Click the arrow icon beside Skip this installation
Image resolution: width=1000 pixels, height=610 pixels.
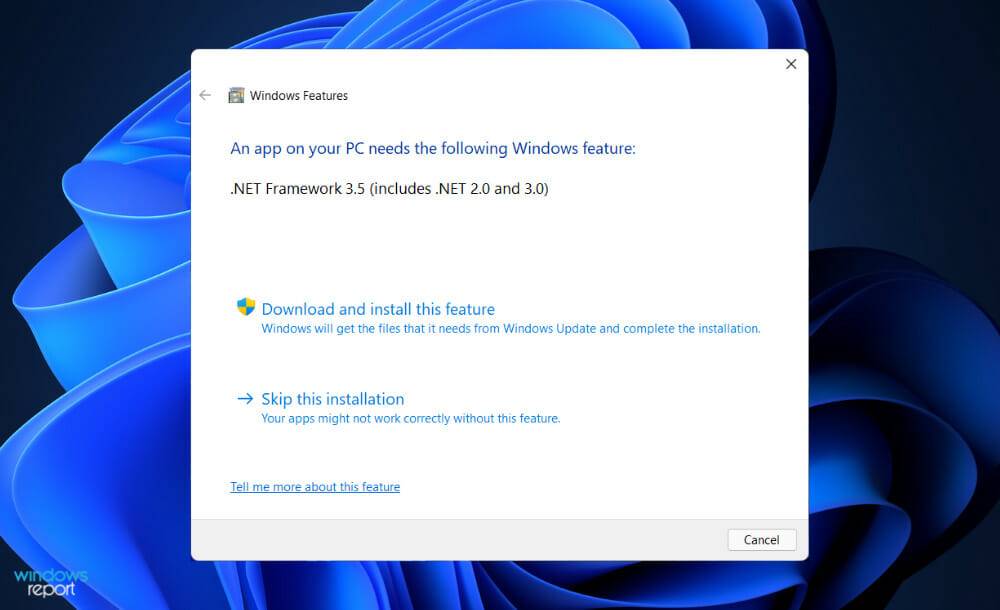click(245, 399)
